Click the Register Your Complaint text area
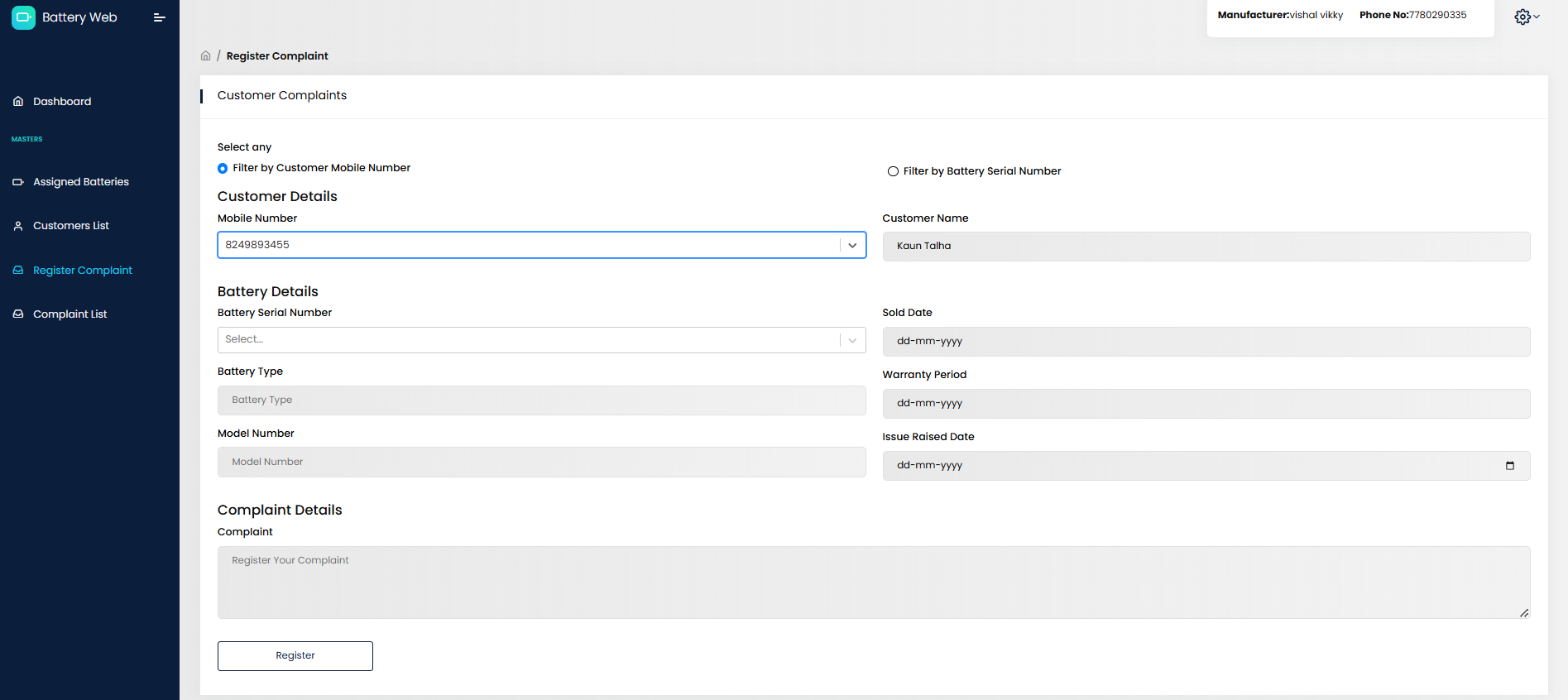This screenshot has width=1568, height=700. 873,582
